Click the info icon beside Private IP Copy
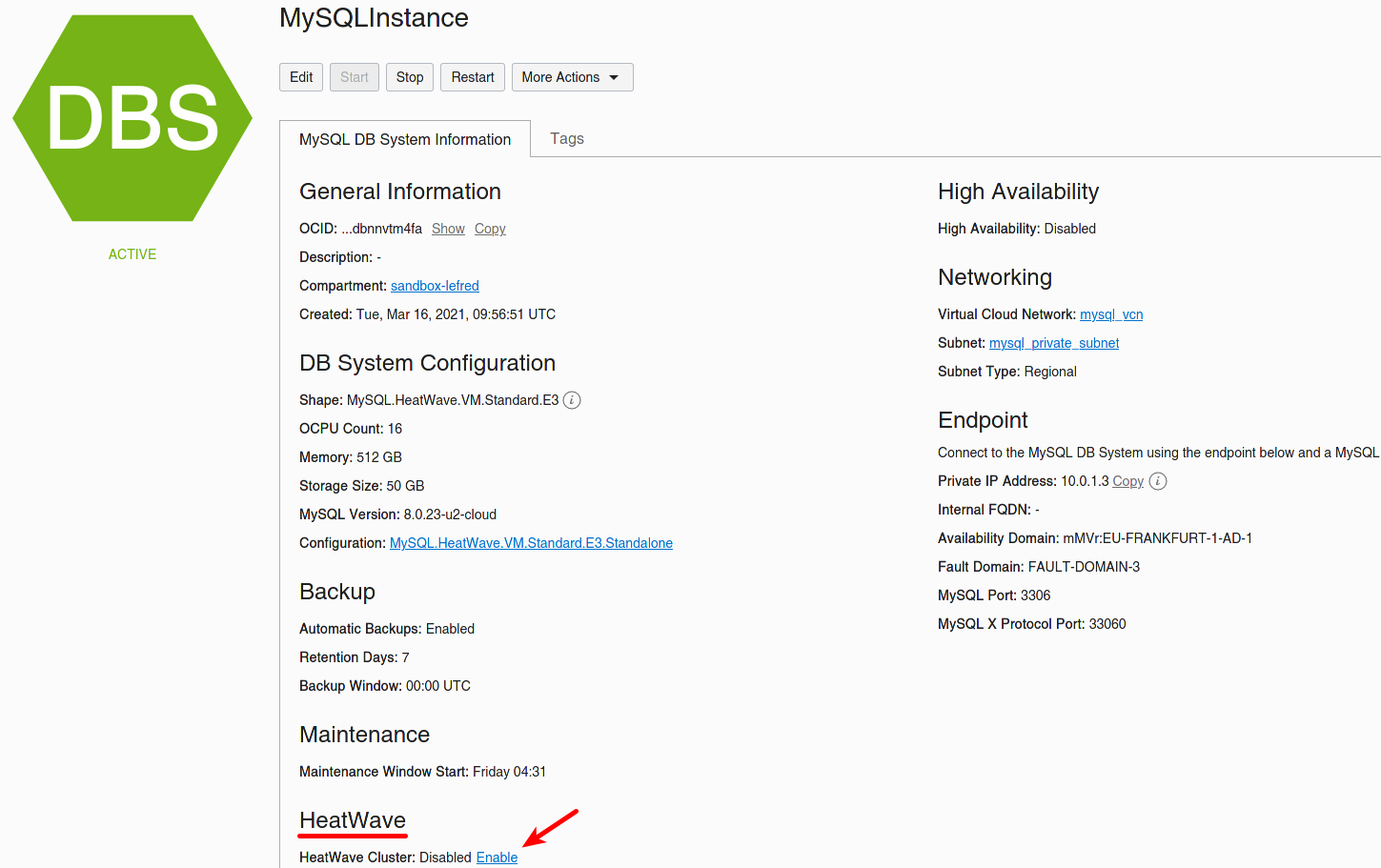Image resolution: width=1381 pixels, height=868 pixels. click(x=1158, y=481)
